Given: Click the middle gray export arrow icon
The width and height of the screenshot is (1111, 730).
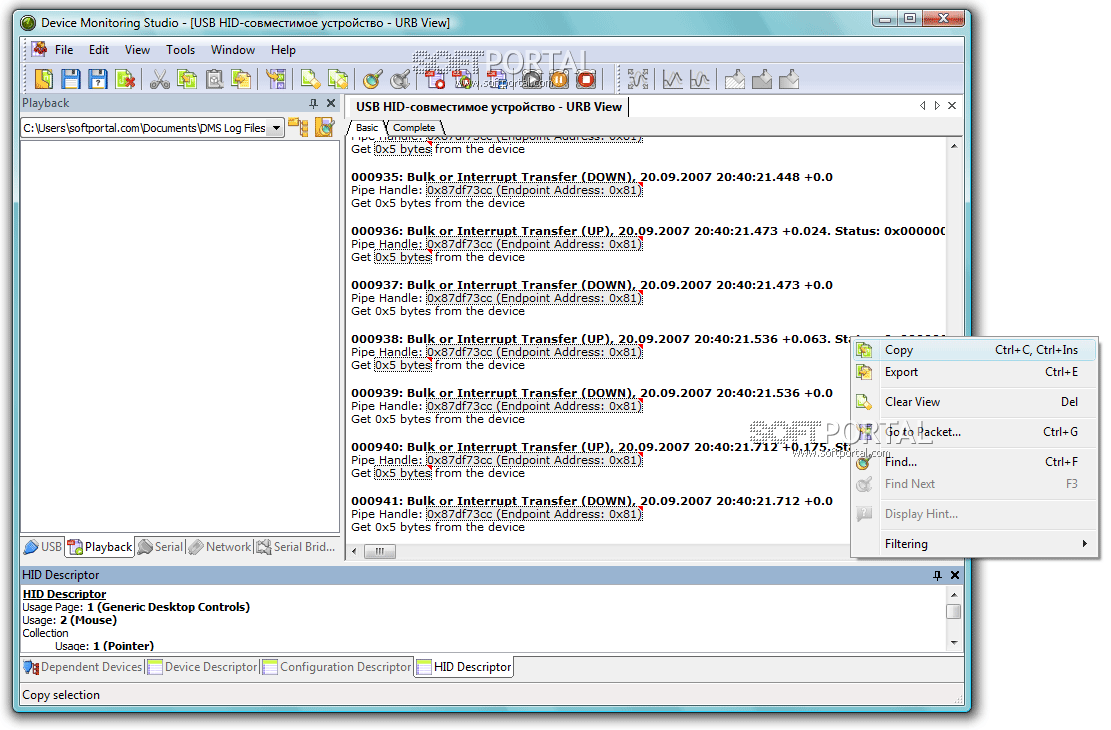Looking at the screenshot, I should point(762,79).
